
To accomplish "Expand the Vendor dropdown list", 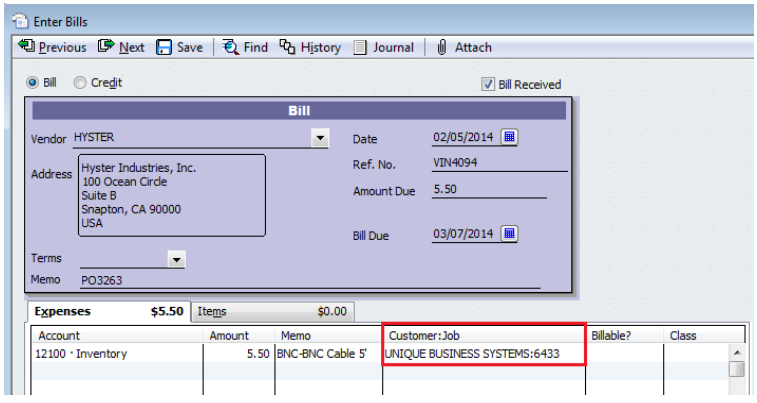I will (x=320, y=137).
